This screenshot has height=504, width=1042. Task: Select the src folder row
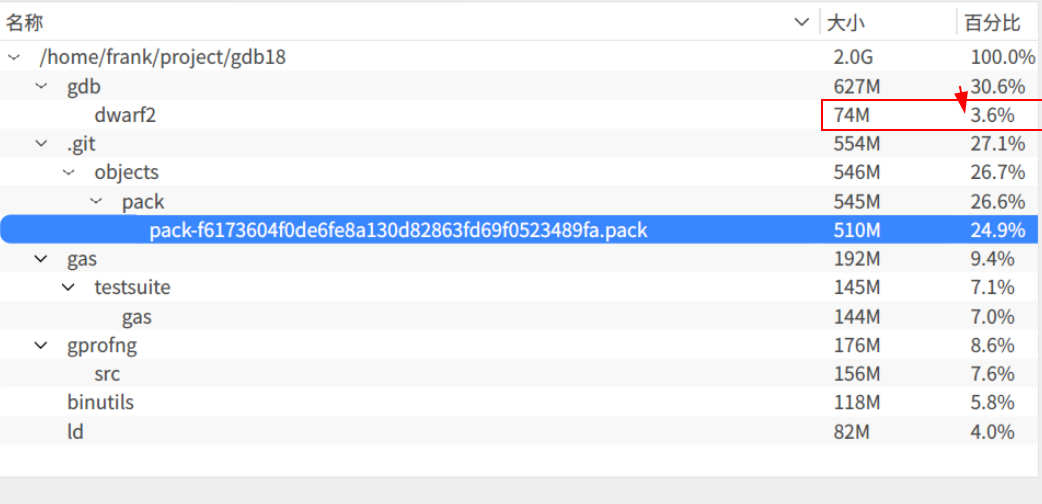coord(107,374)
